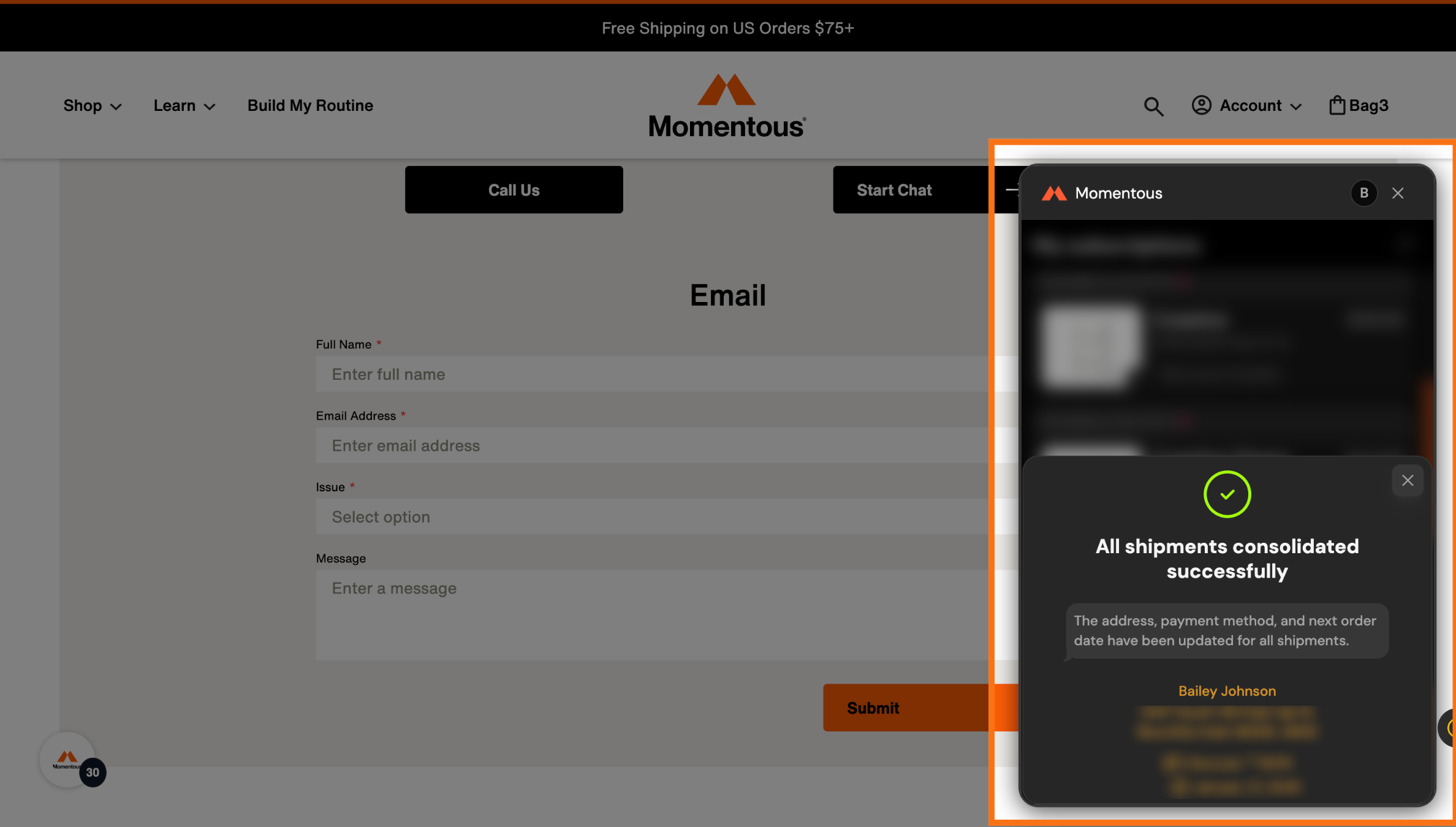This screenshot has width=1456, height=827.
Task: Expand the Shop menu
Action: 93,105
